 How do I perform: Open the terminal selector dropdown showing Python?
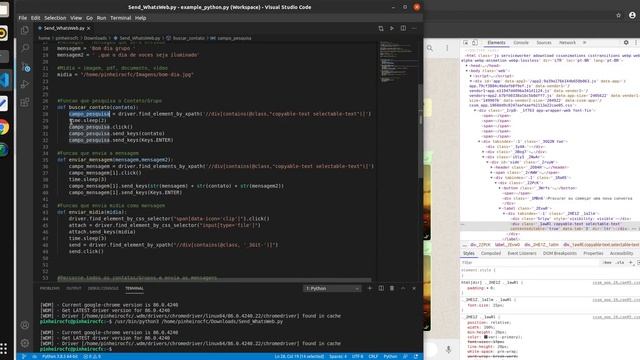(x=332, y=288)
